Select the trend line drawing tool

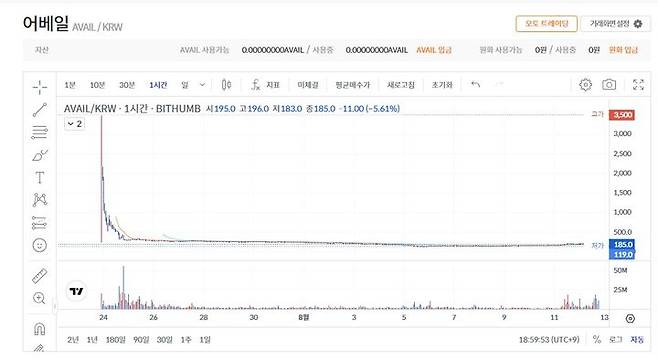coord(40,110)
